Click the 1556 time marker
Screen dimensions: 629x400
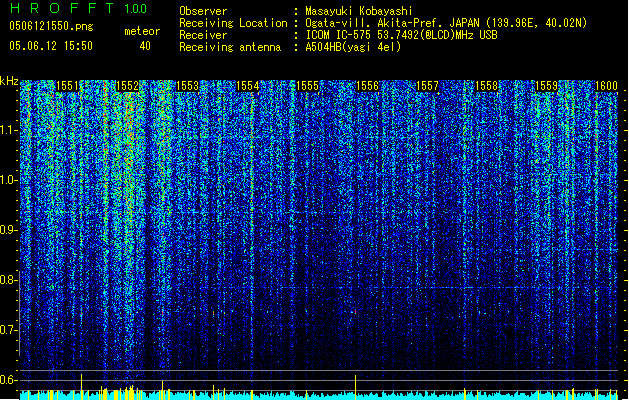pos(367,86)
